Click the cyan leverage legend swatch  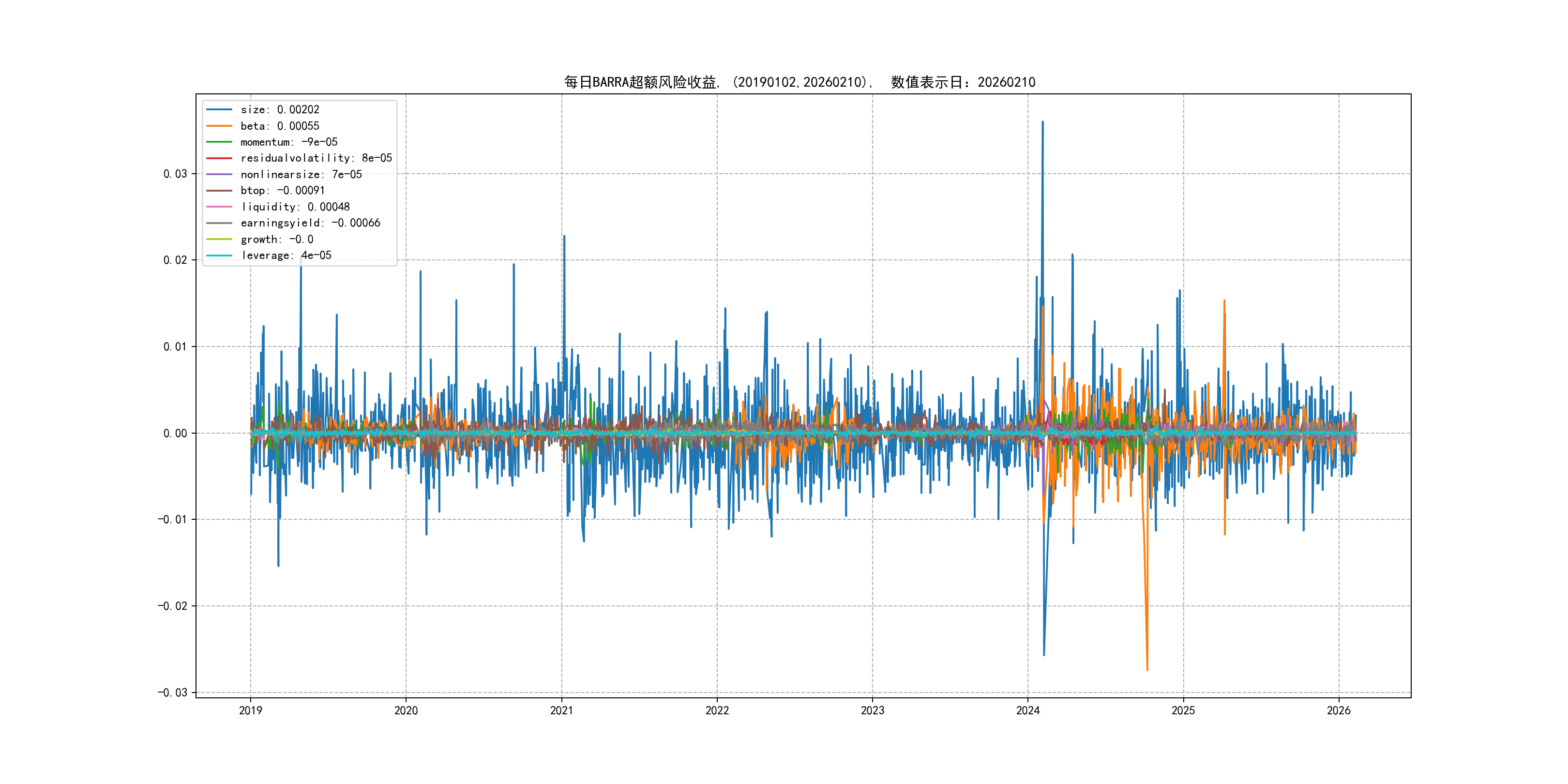[x=219, y=256]
